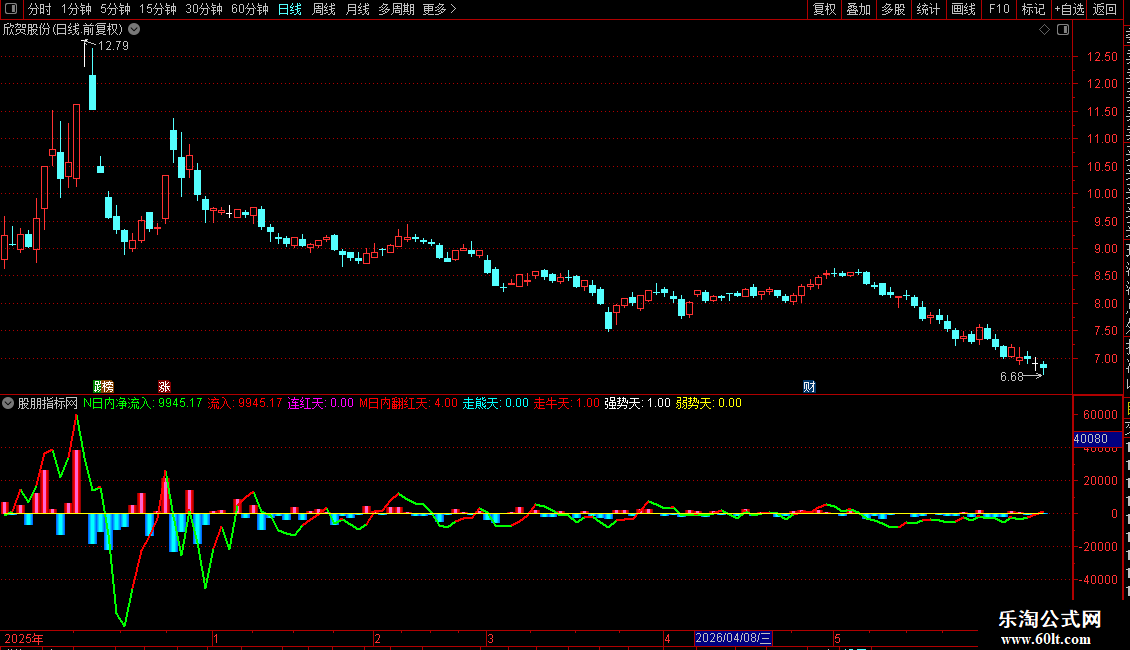Click the month 3 marker on the time axis

click(490, 638)
